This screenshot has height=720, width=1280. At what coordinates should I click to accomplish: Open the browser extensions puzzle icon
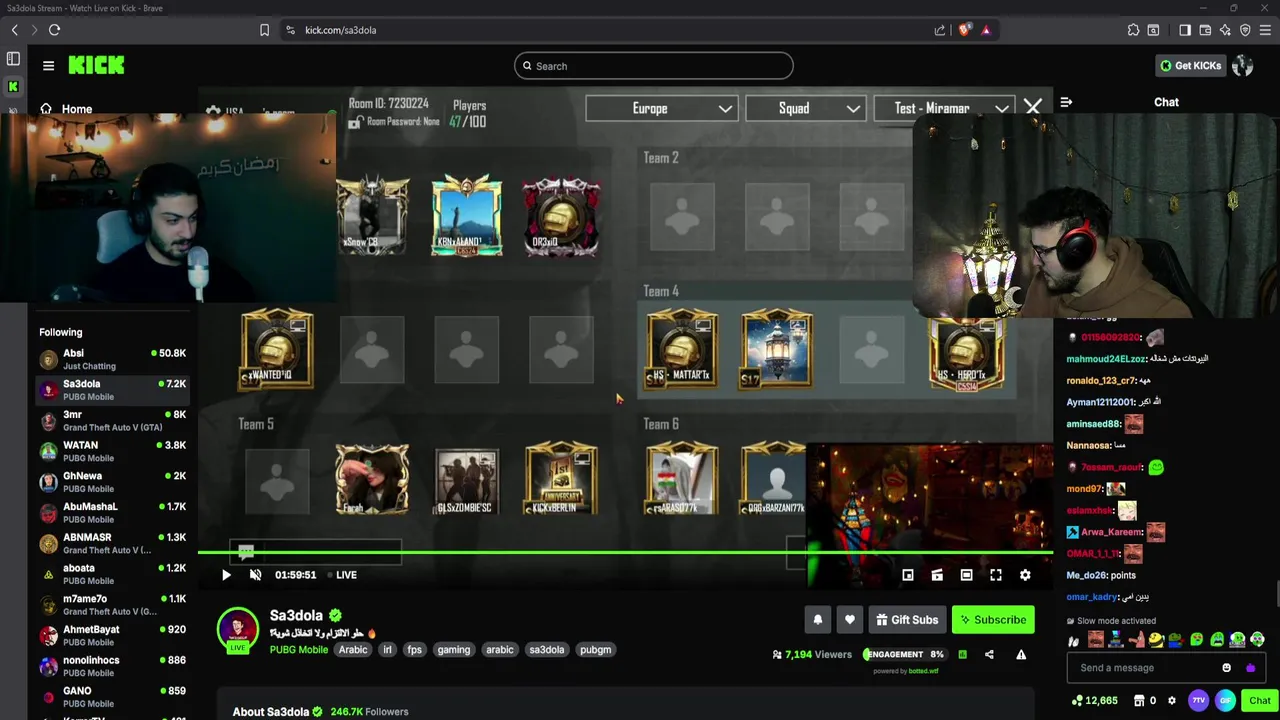[1133, 30]
